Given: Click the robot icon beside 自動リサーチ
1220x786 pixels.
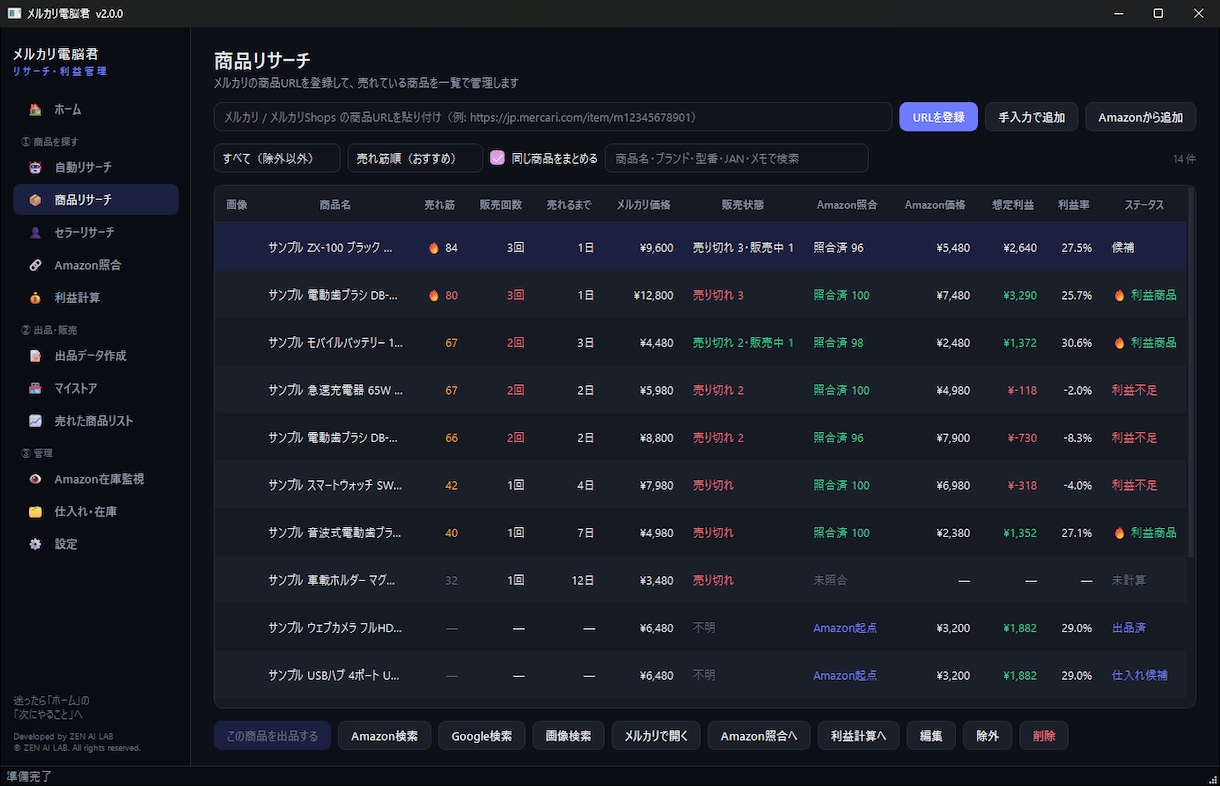Looking at the screenshot, I should [36, 167].
